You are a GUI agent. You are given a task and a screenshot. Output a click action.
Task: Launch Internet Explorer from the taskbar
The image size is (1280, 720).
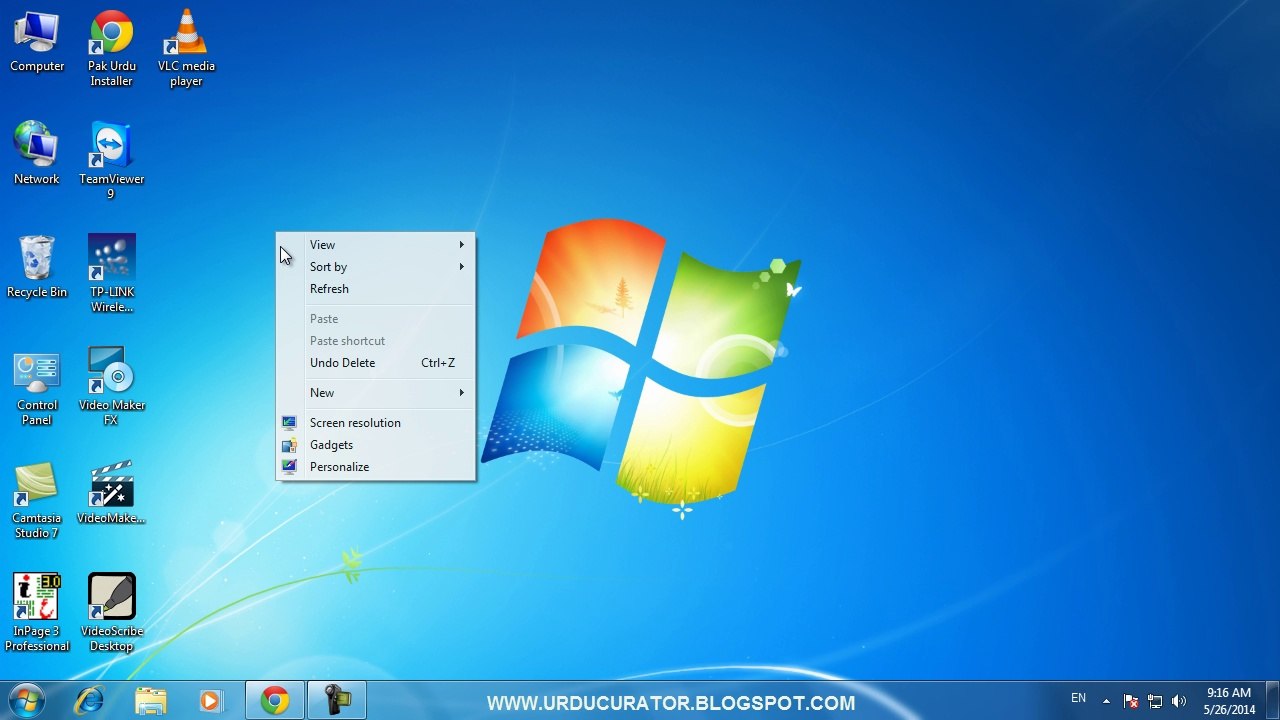(x=90, y=700)
